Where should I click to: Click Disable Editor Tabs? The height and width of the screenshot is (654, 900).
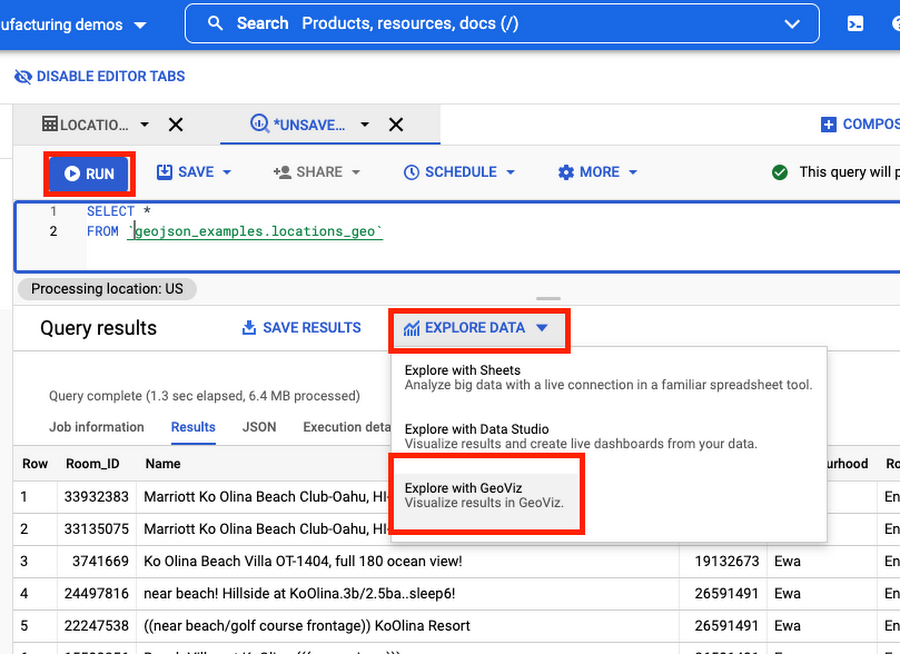(100, 76)
